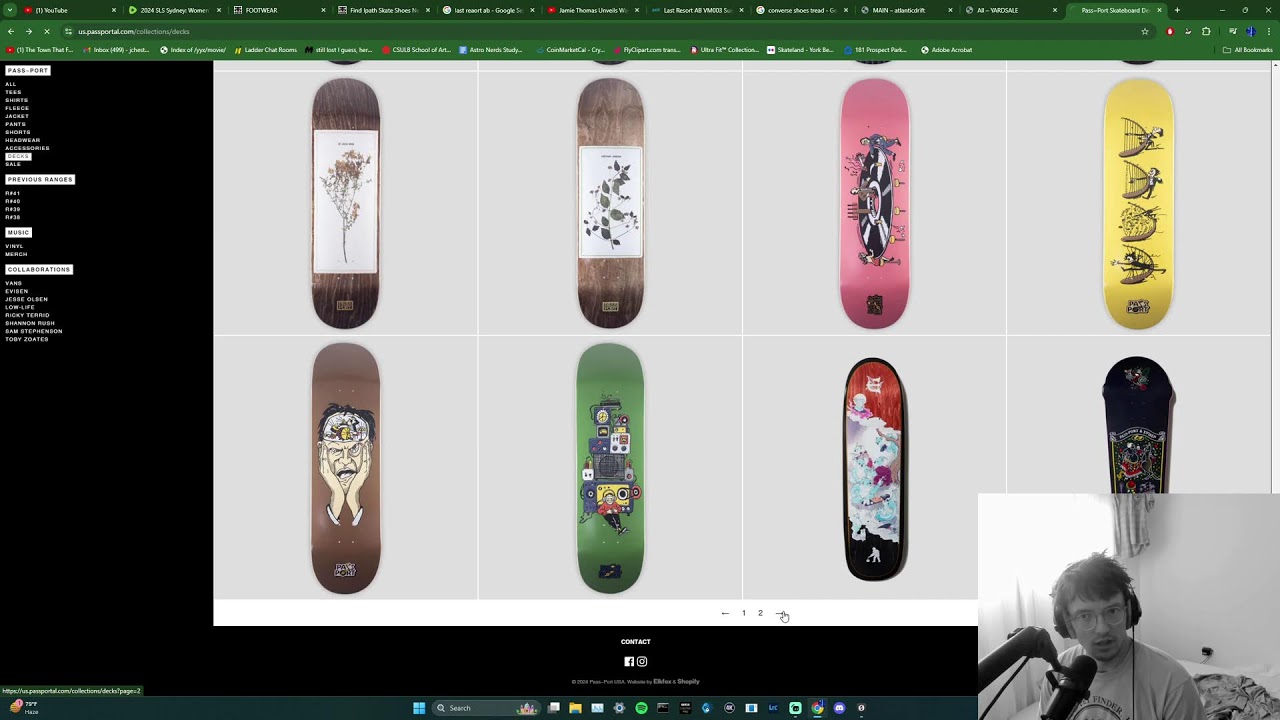Open a new browser tab with the plus button
Screen dimensions: 1280x720
1177,10
